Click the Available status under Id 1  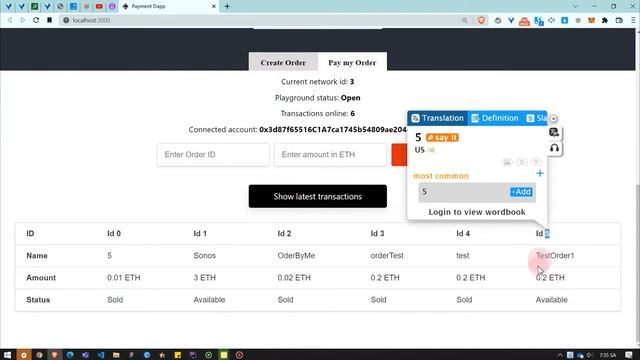pos(209,300)
